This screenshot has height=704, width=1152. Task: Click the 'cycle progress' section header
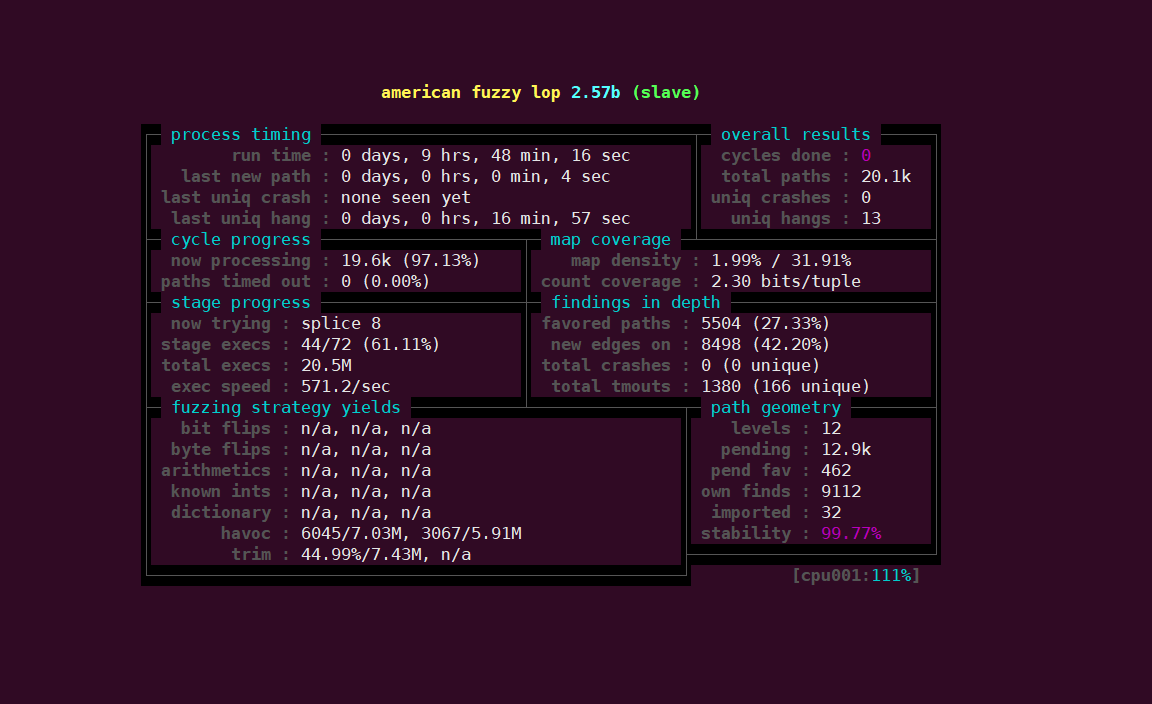[x=241, y=240]
